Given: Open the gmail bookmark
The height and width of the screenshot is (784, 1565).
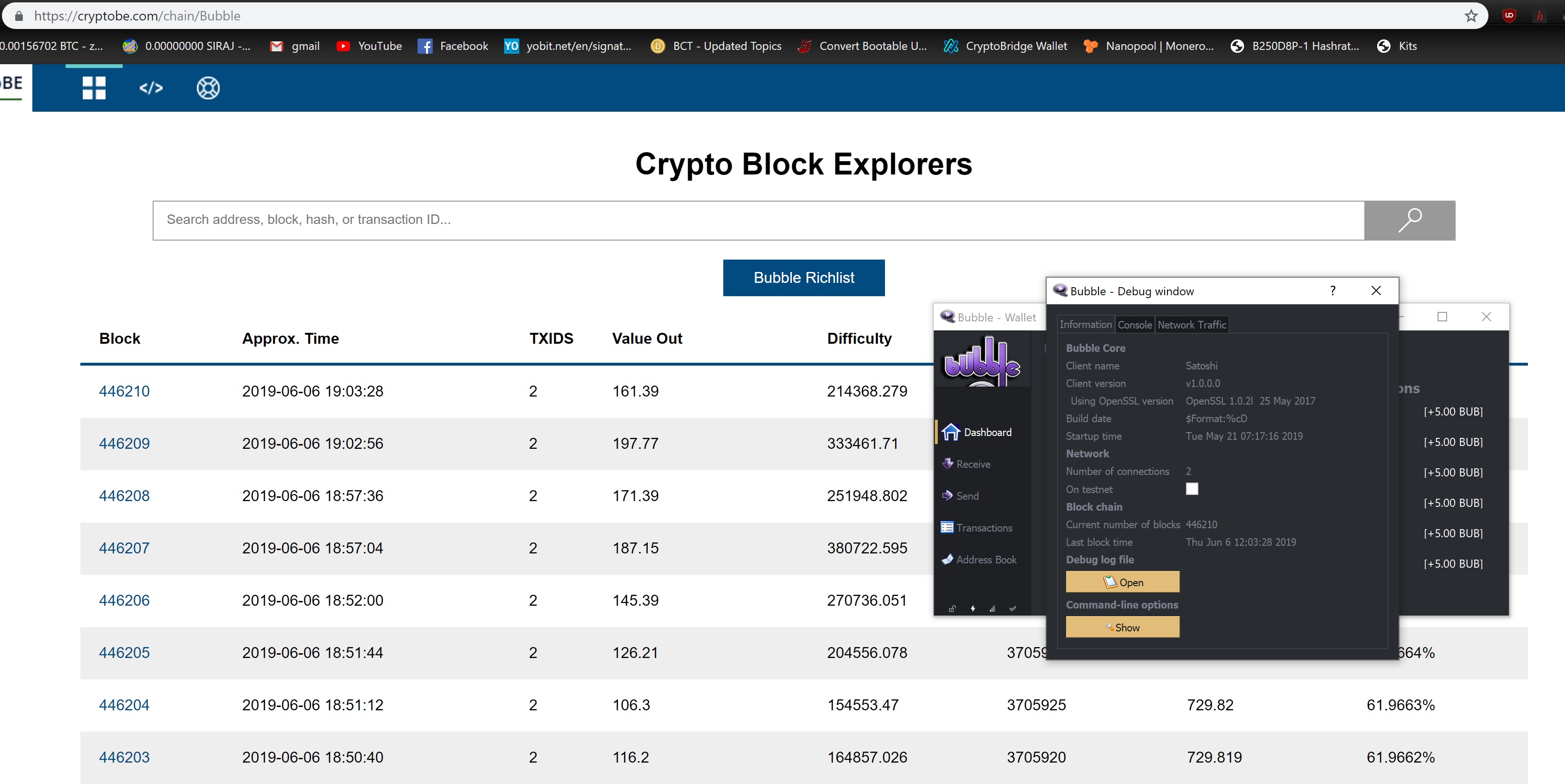Looking at the screenshot, I should point(295,46).
